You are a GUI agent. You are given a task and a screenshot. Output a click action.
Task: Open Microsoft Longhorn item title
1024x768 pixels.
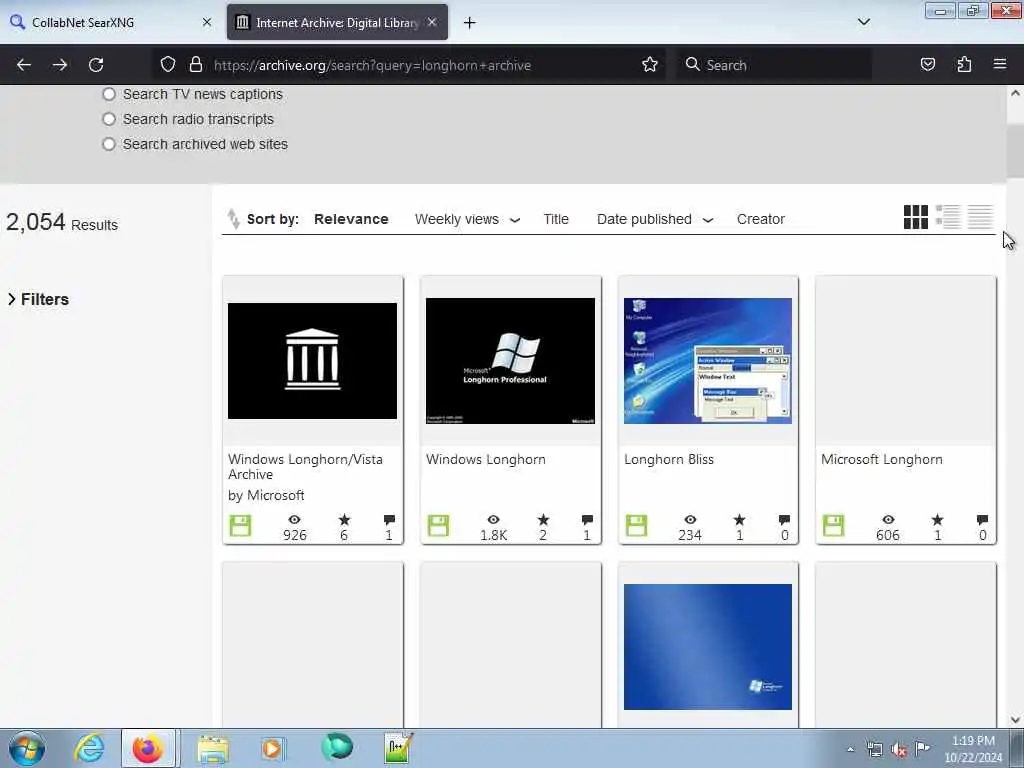[882, 460]
